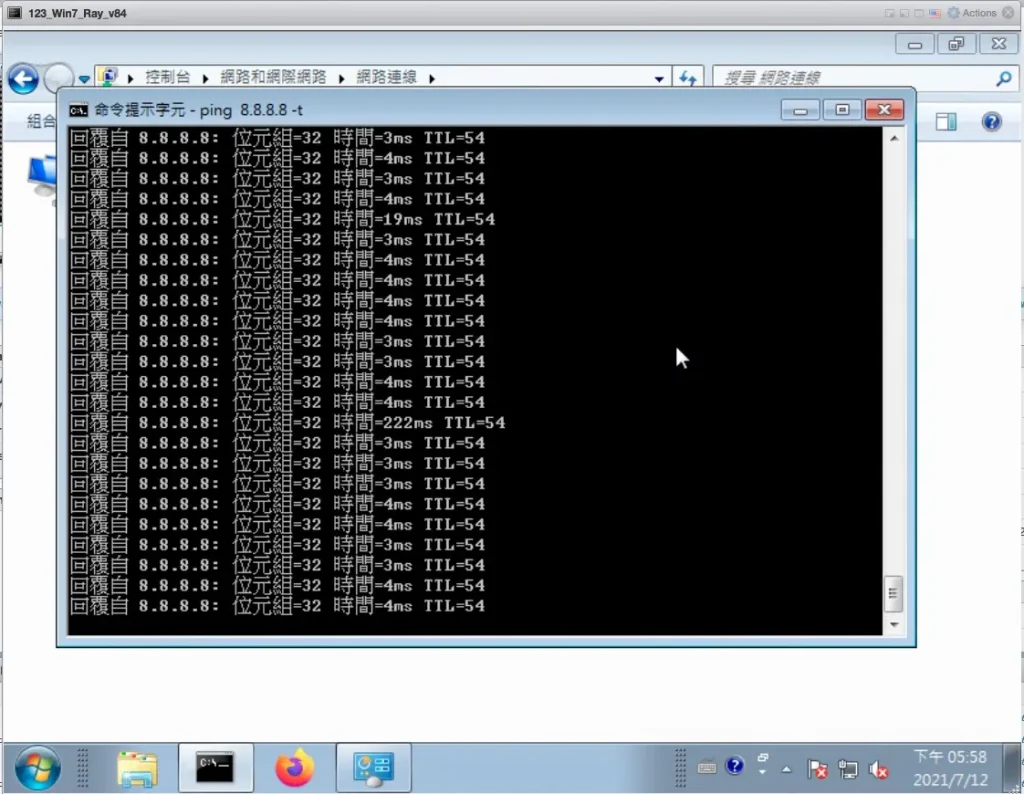
Task: Click the Command Prompt taskbar button
Action: click(x=215, y=768)
